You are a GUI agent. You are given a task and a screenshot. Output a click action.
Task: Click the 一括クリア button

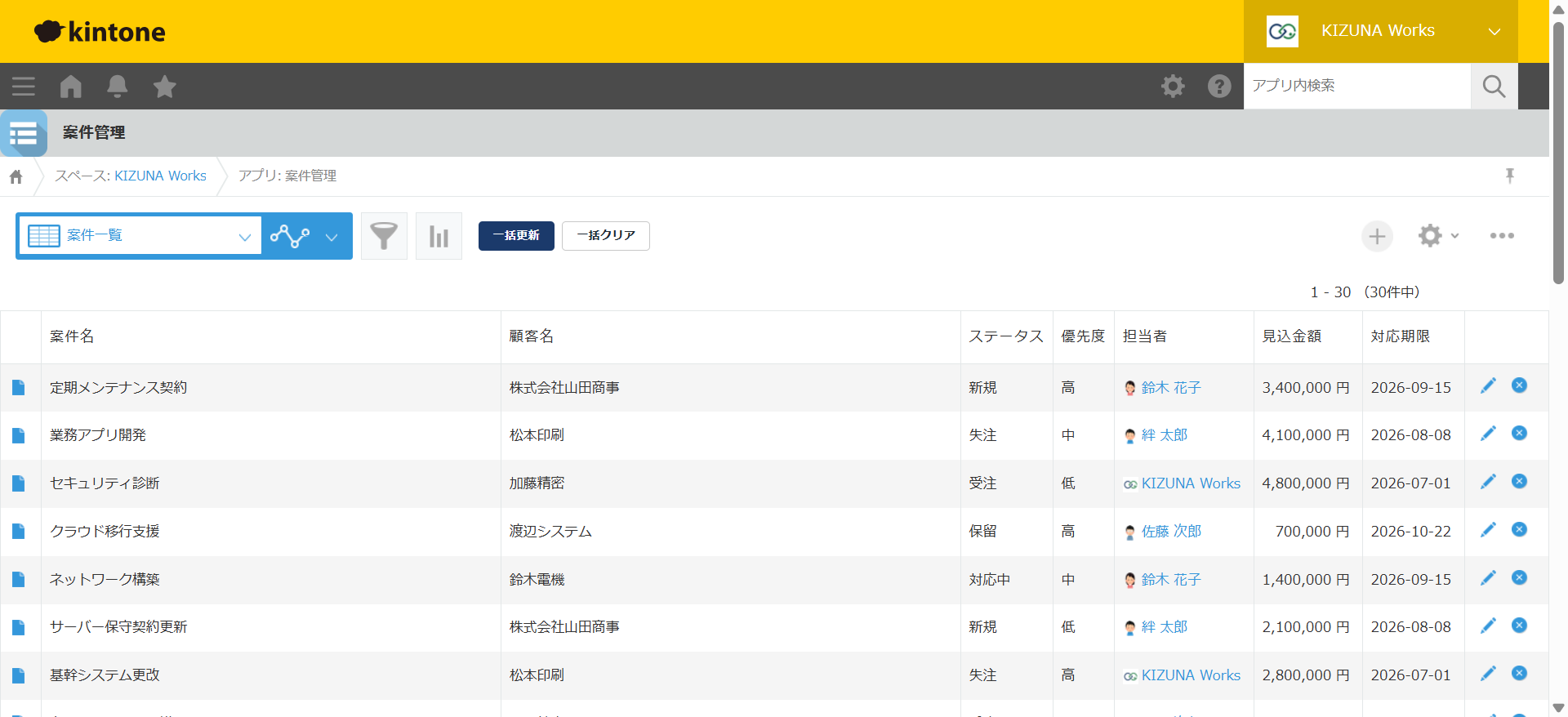point(606,236)
